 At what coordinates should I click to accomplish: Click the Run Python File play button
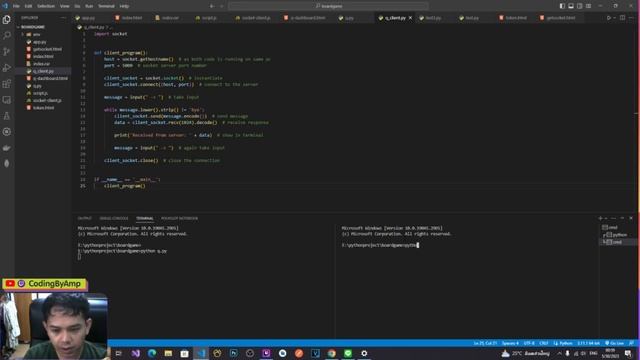click(609, 18)
